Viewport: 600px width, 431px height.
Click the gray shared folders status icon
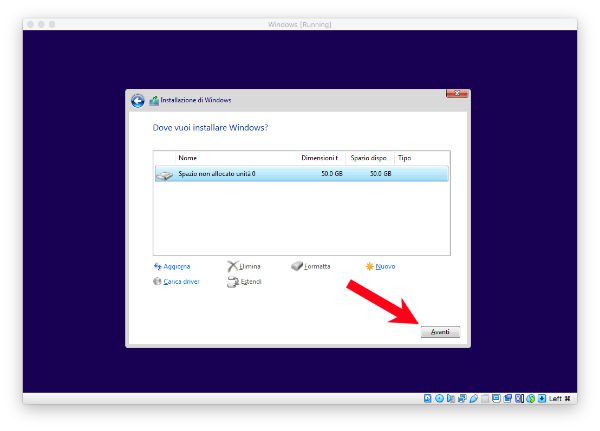[485, 398]
